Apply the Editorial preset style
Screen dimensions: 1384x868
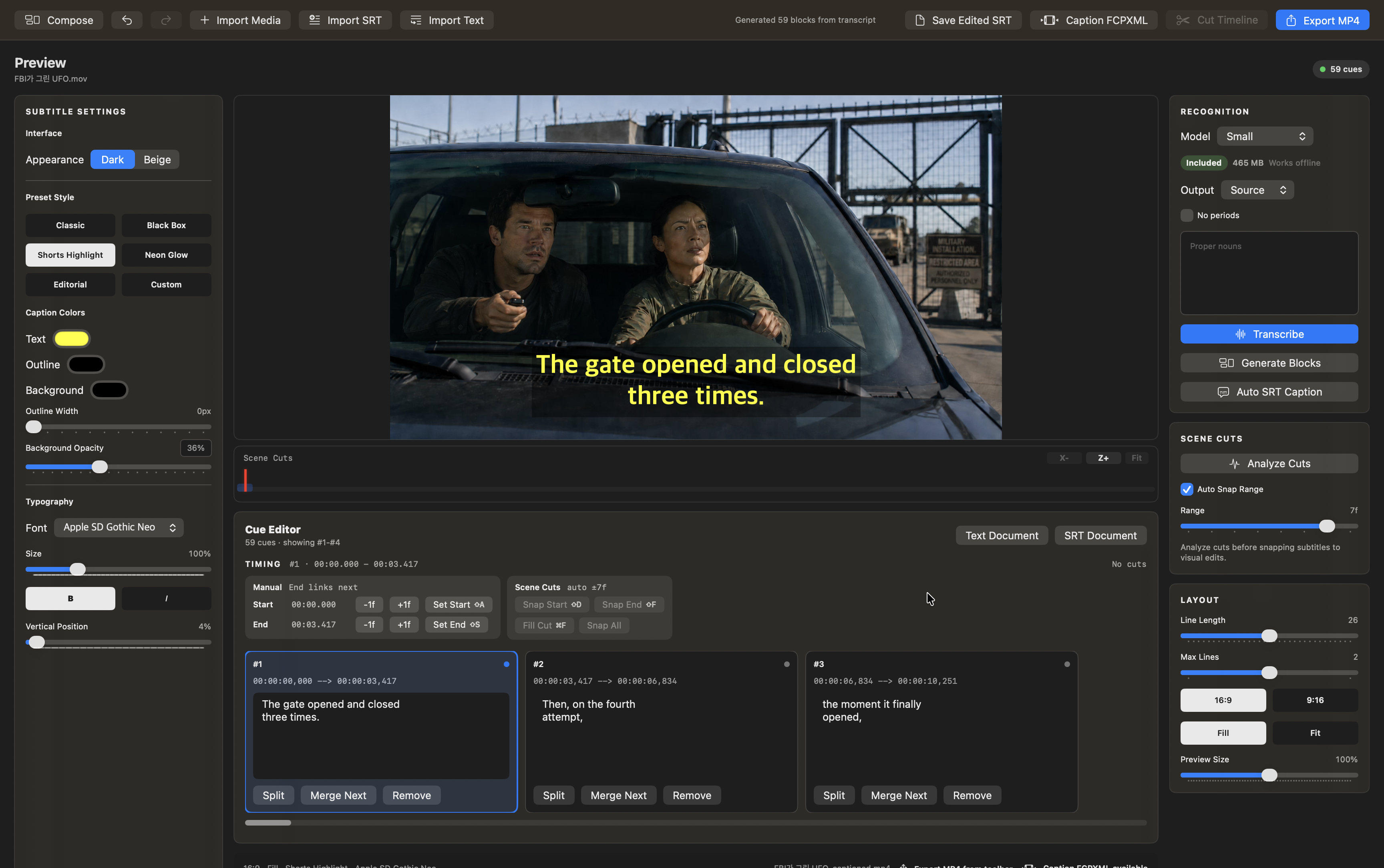click(70, 285)
